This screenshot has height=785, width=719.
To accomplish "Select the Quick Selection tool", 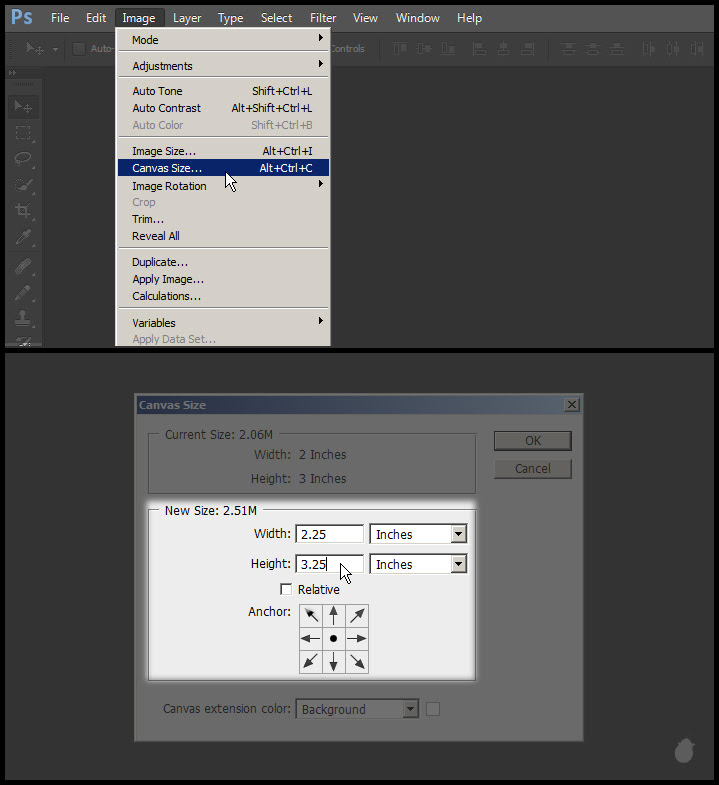I will (23, 185).
